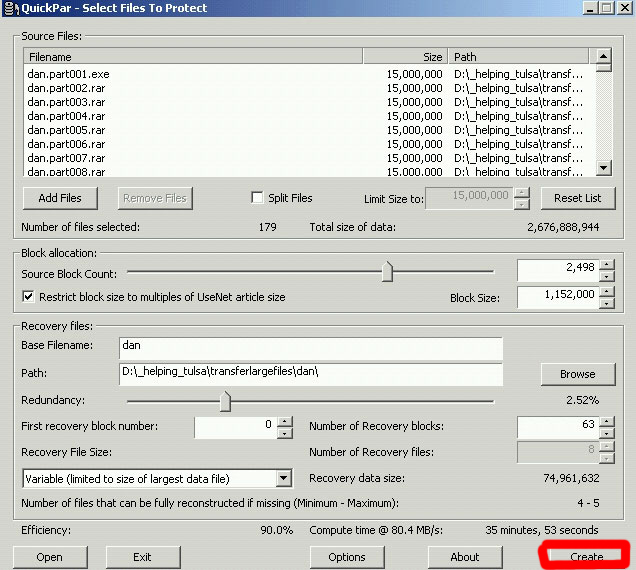Click the file list scroll up arrow

click(x=604, y=56)
